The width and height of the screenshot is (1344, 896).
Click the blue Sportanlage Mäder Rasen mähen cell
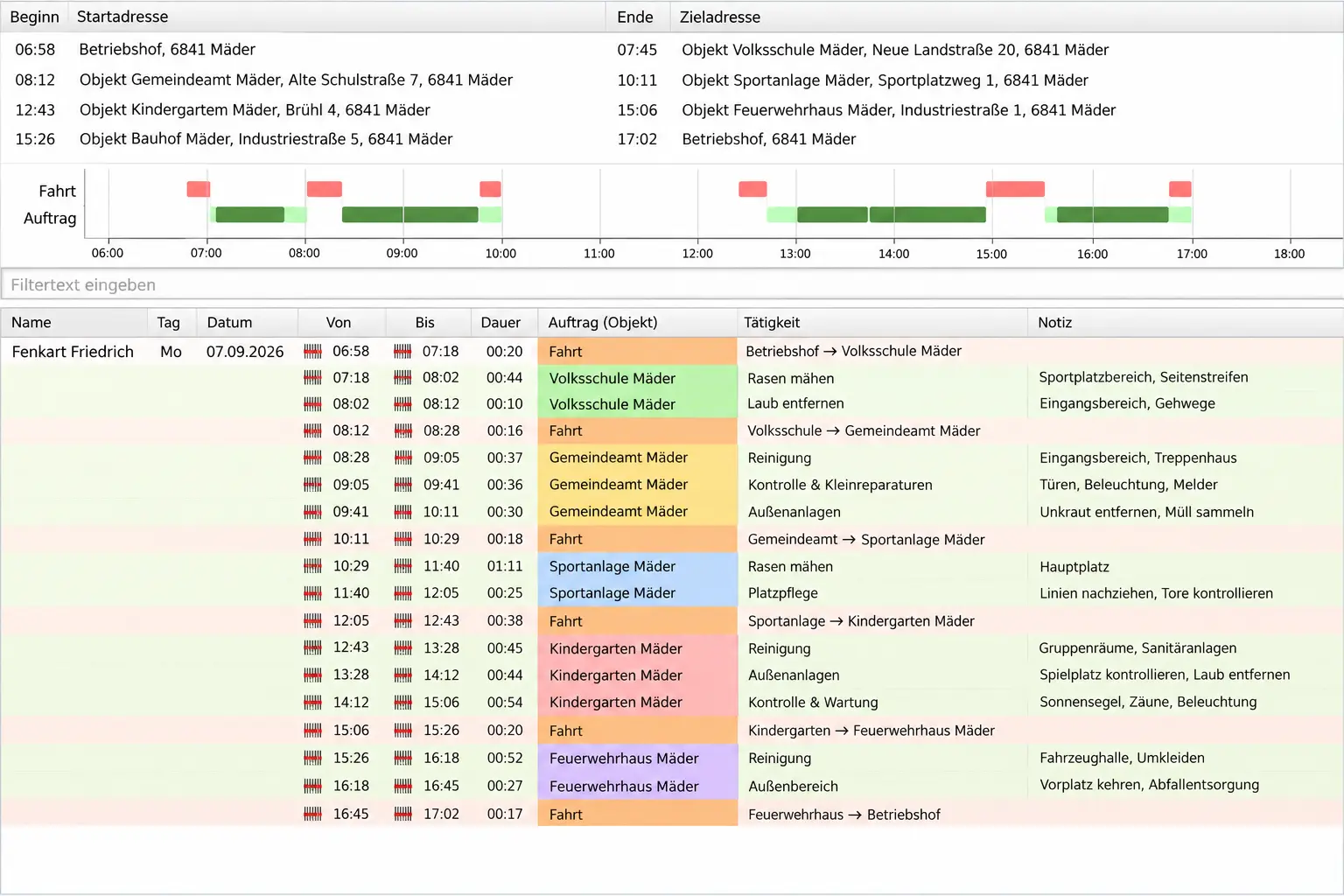(x=637, y=567)
